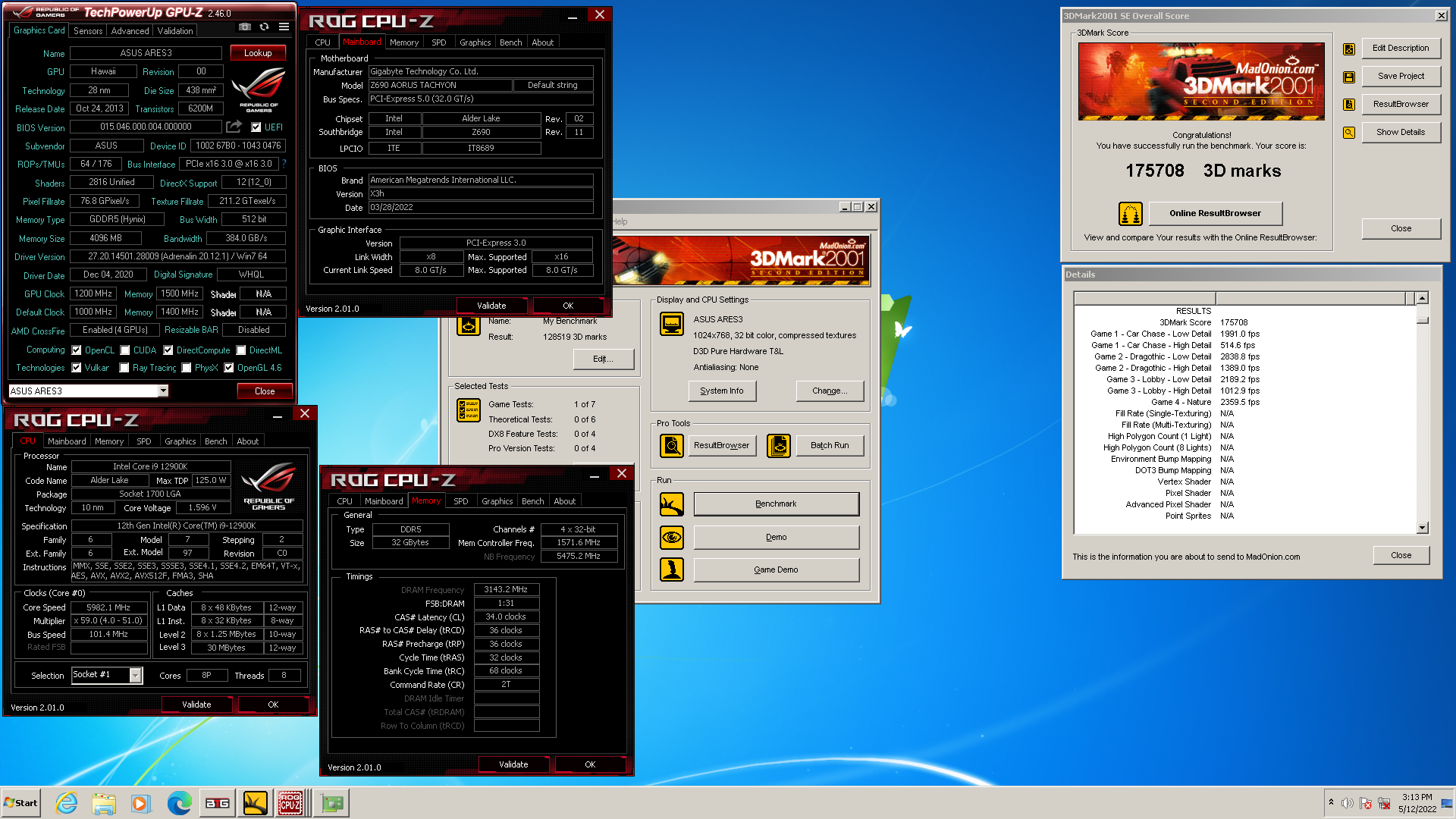The height and width of the screenshot is (819, 1456).
Task: Toggle the UEFI checkbox
Action: click(x=256, y=127)
